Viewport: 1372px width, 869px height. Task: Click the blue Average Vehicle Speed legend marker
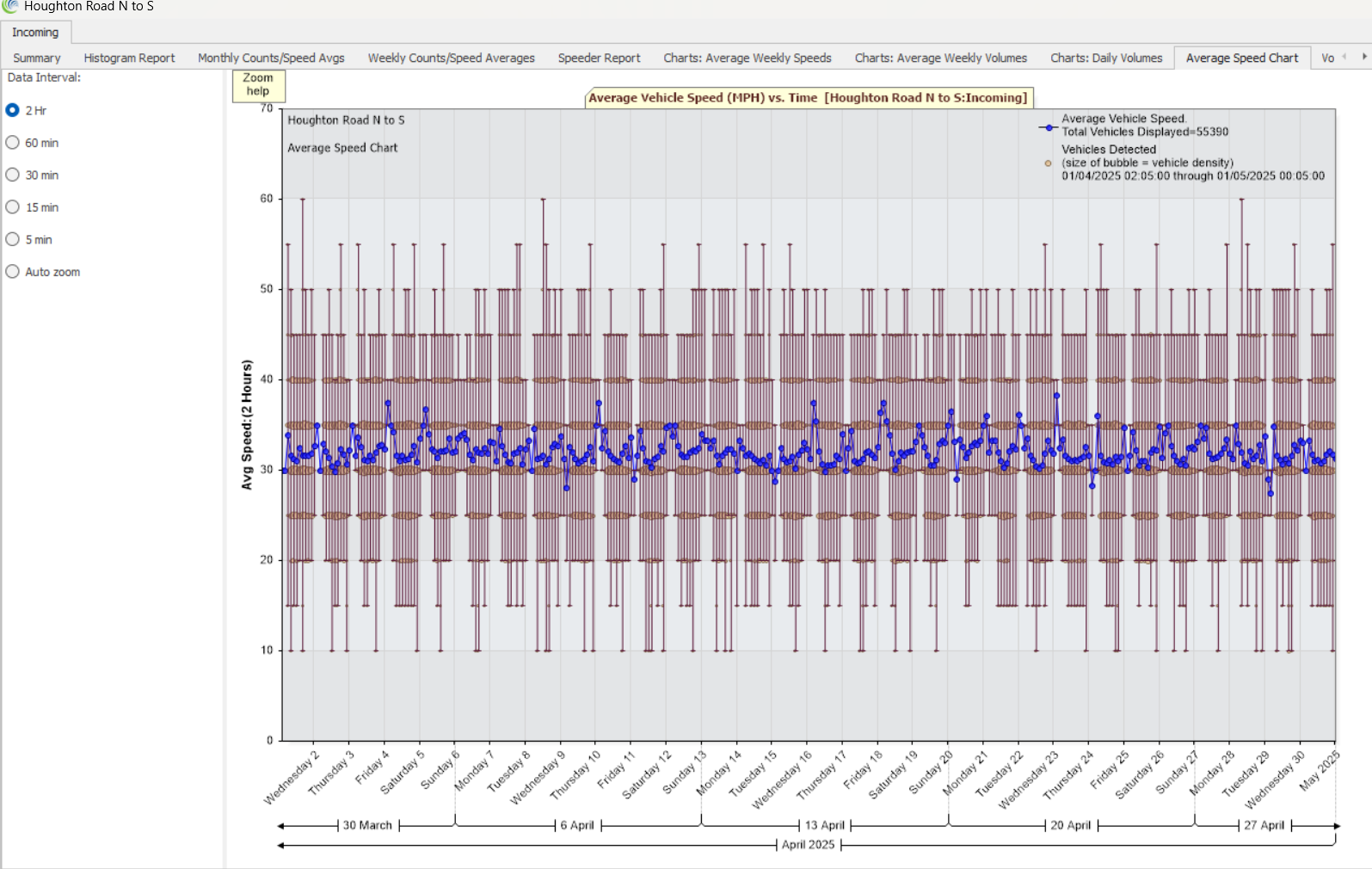[x=1048, y=127]
